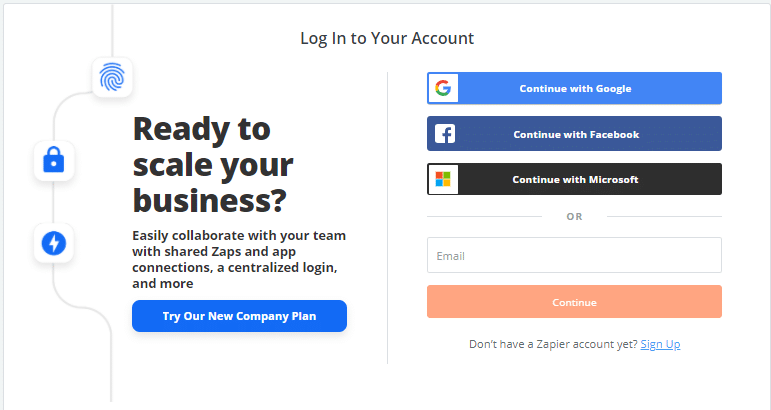This screenshot has width=771, height=410.
Task: Click the OR divider label
Action: click(574, 216)
